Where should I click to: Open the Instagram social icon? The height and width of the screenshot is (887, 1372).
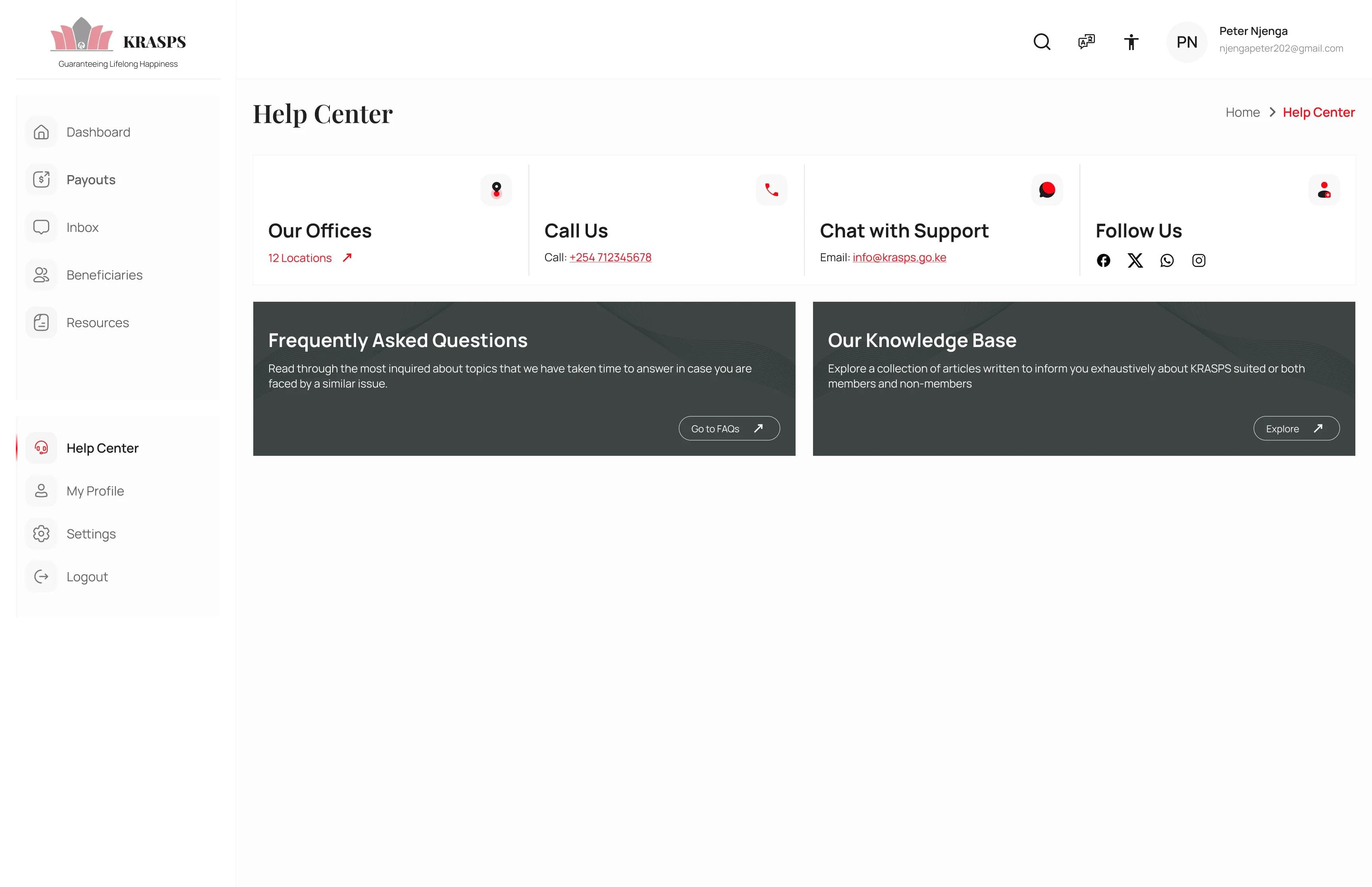(1198, 260)
